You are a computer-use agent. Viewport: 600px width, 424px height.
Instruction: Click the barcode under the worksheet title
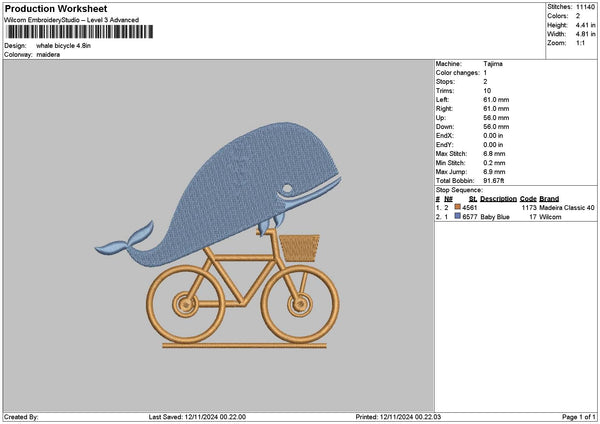tap(78, 32)
